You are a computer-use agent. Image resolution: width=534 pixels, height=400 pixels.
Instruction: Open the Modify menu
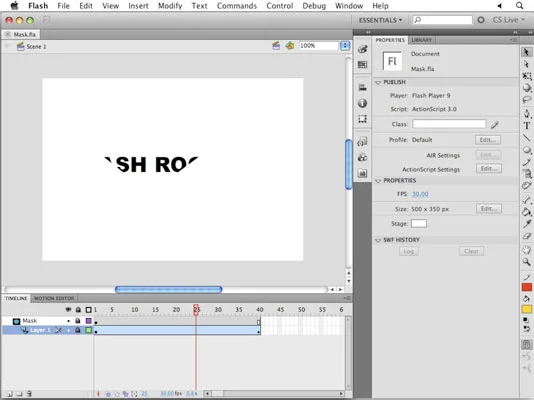pos(170,6)
